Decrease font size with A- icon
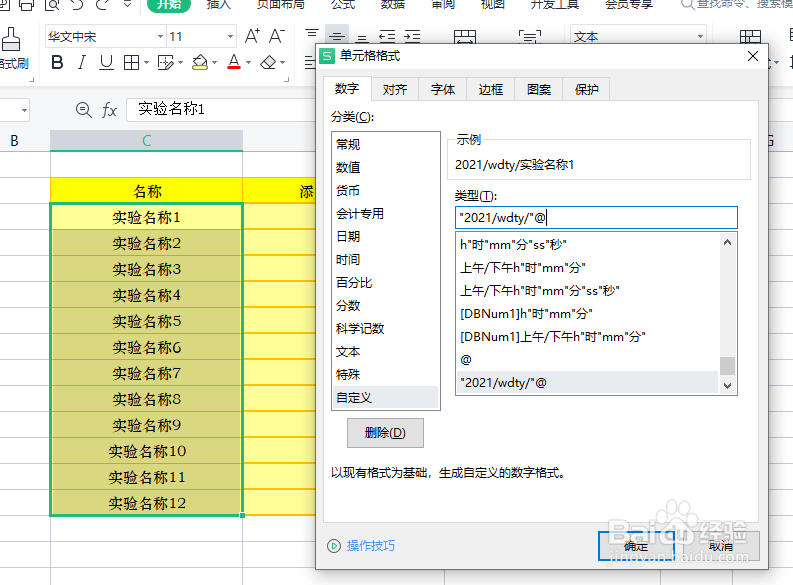 276,36
